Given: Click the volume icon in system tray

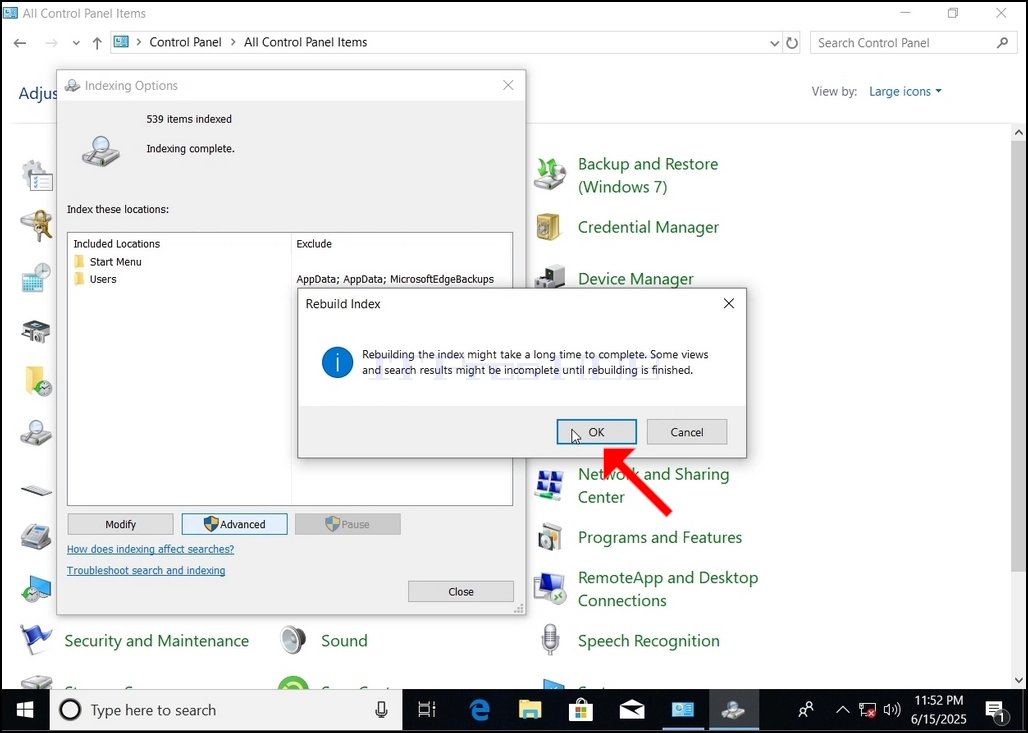Looking at the screenshot, I should coord(891,710).
